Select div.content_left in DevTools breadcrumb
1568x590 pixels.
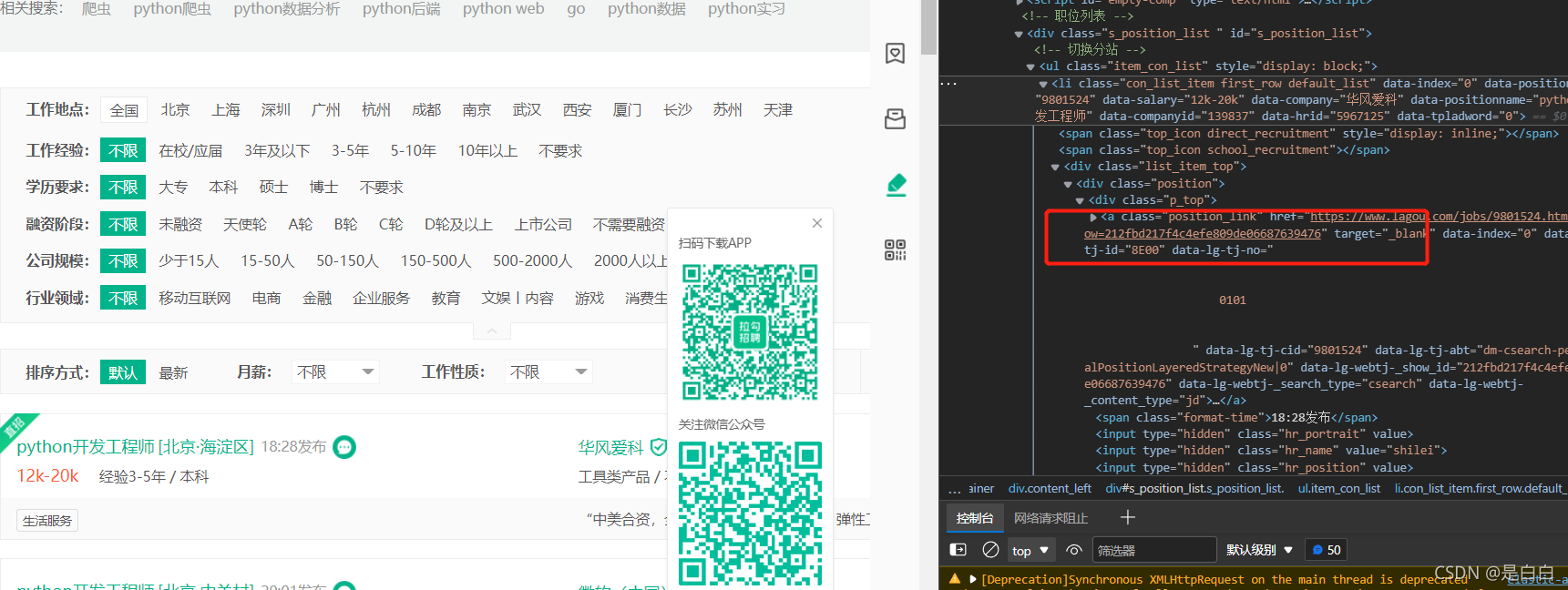[x=1050, y=489]
